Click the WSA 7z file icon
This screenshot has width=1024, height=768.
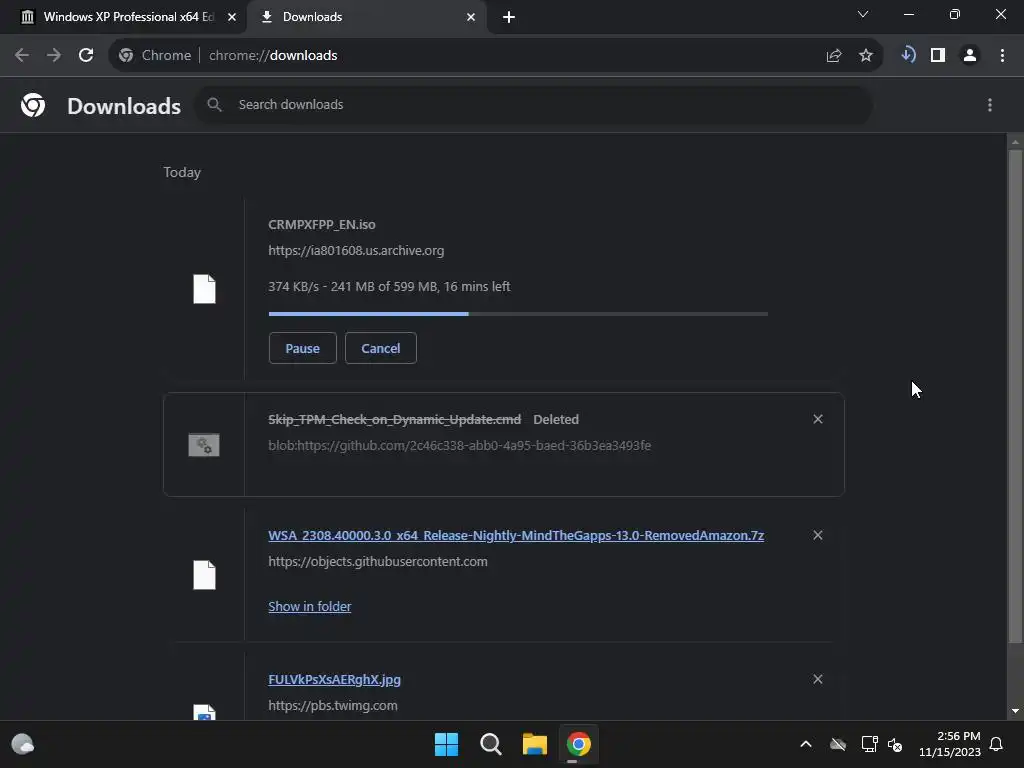click(204, 575)
